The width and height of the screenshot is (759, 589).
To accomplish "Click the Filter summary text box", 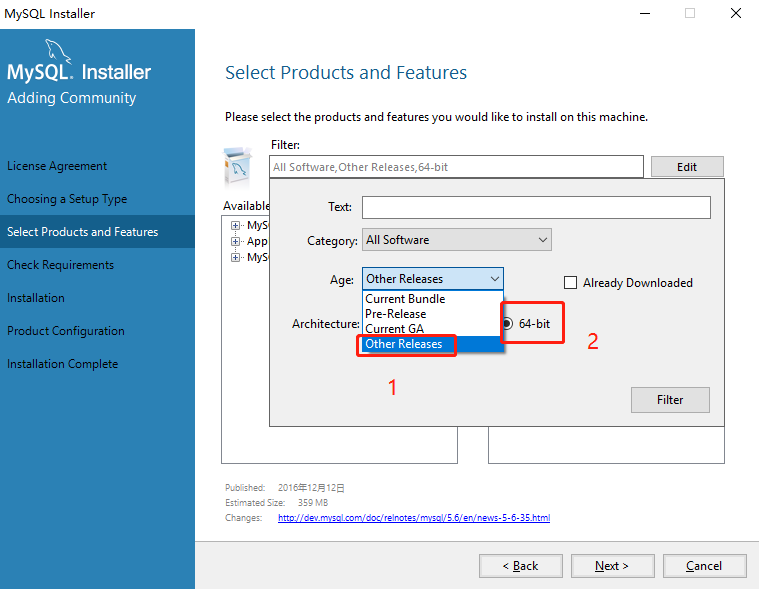I will pos(456,167).
